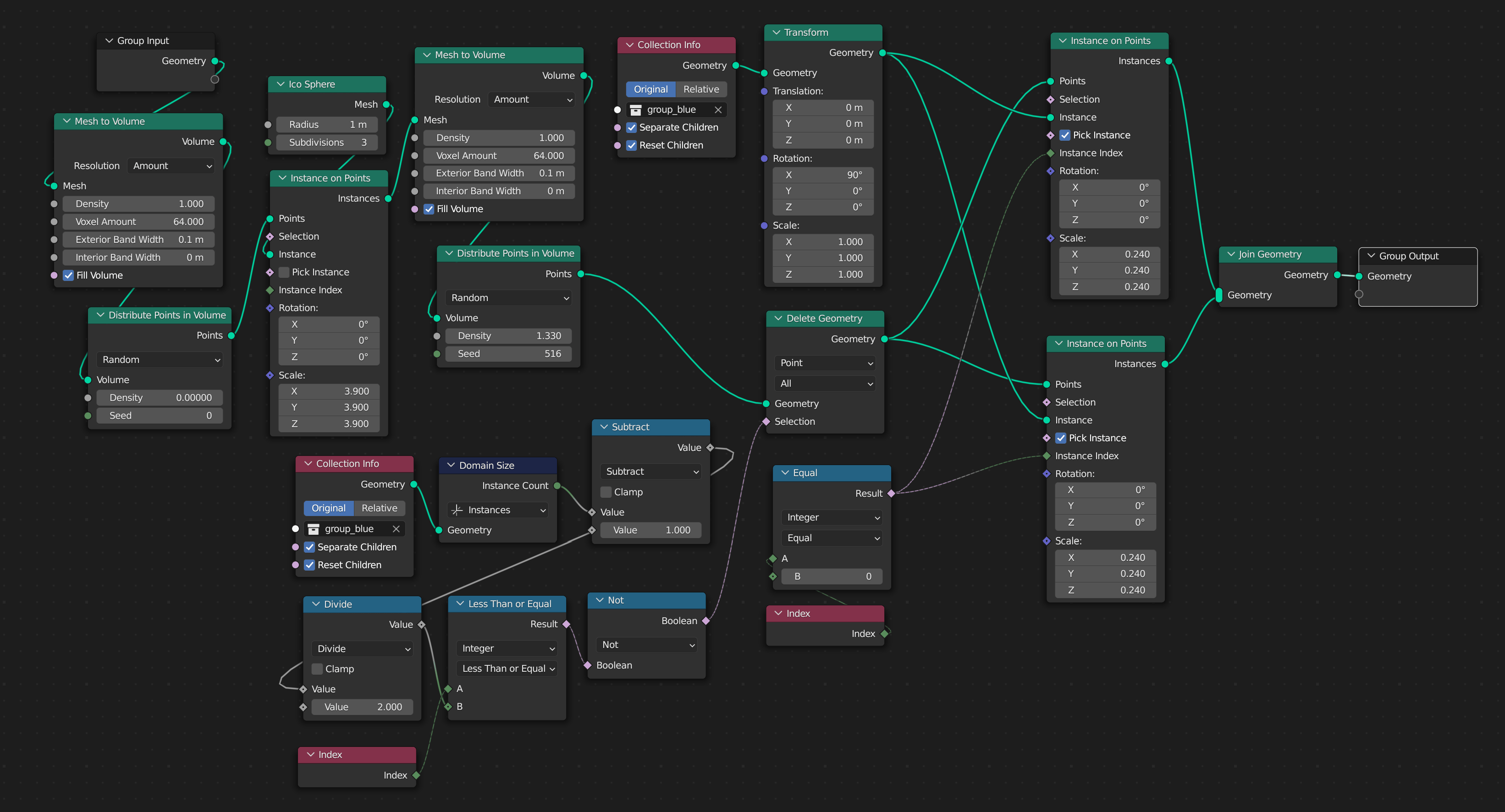The width and height of the screenshot is (1505, 812).
Task: Open Less Than or Equal operation dropdown
Action: pyautogui.click(x=507, y=668)
